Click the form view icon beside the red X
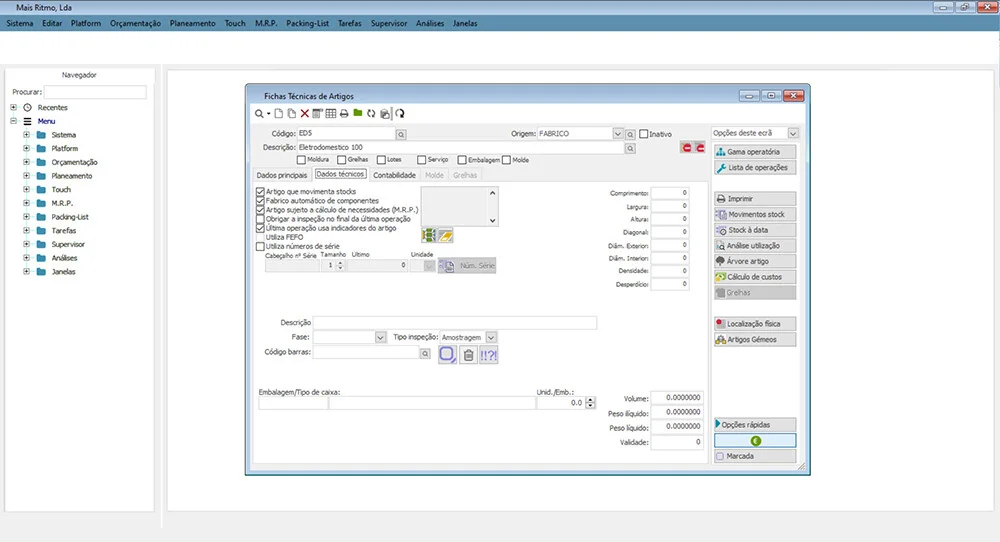 pyautogui.click(x=317, y=114)
